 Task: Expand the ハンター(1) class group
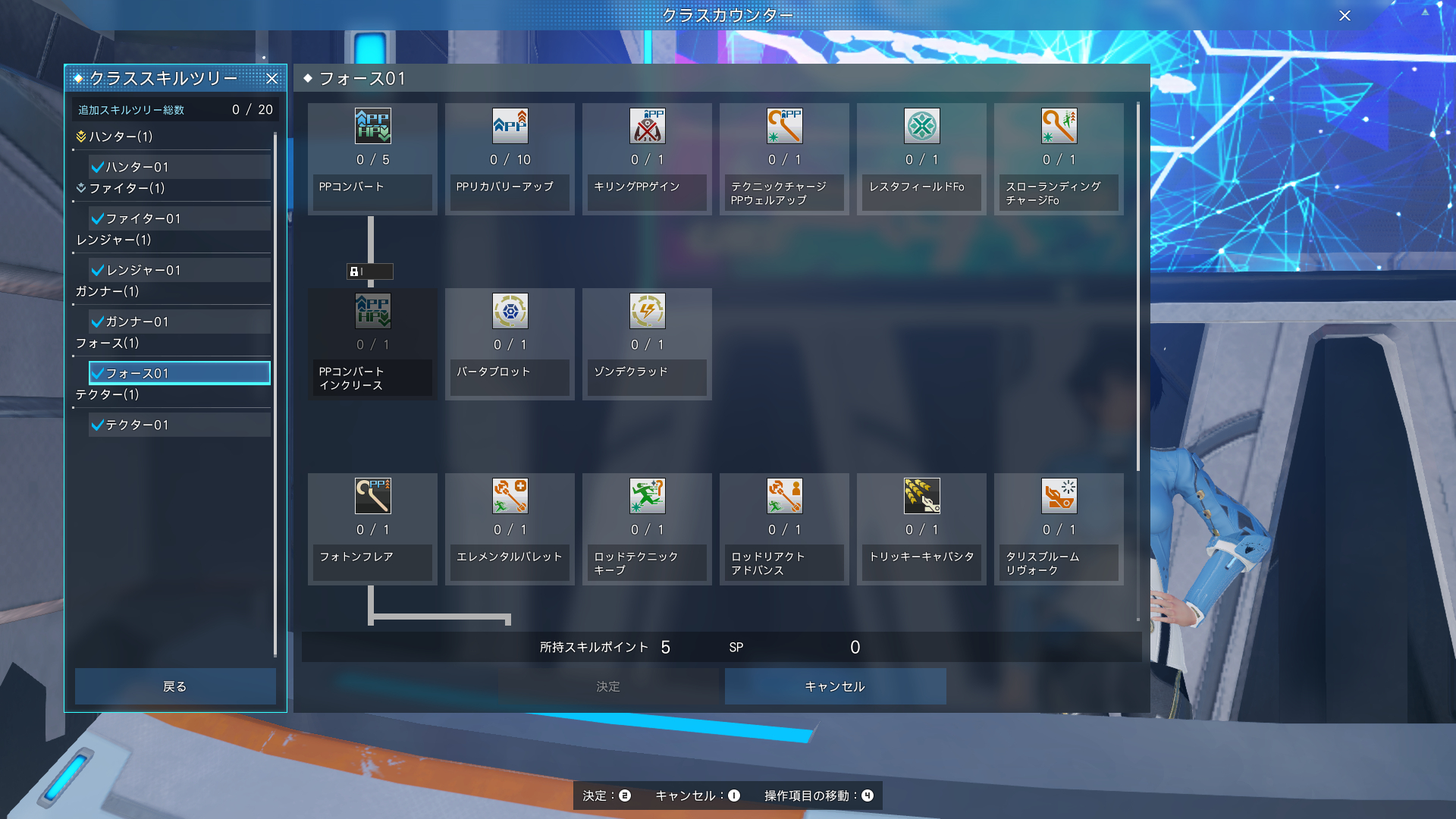click(171, 136)
